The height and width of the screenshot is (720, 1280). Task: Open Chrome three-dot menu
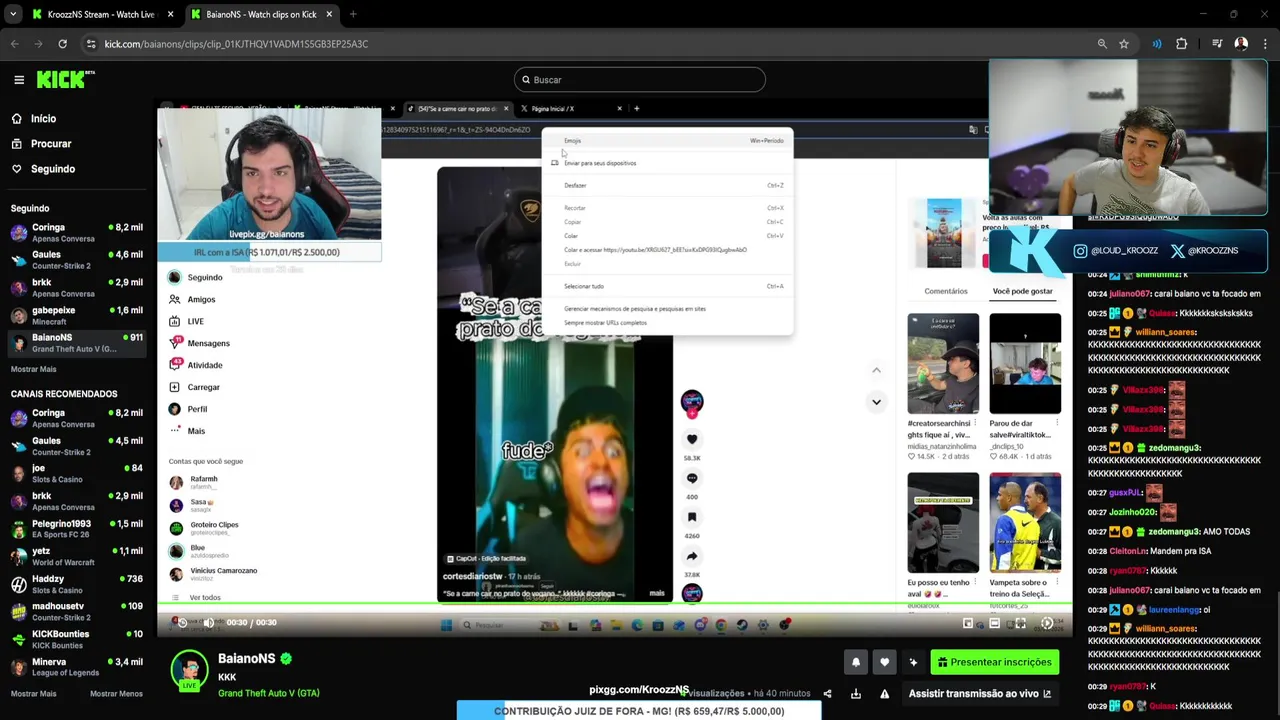pyautogui.click(x=1265, y=44)
